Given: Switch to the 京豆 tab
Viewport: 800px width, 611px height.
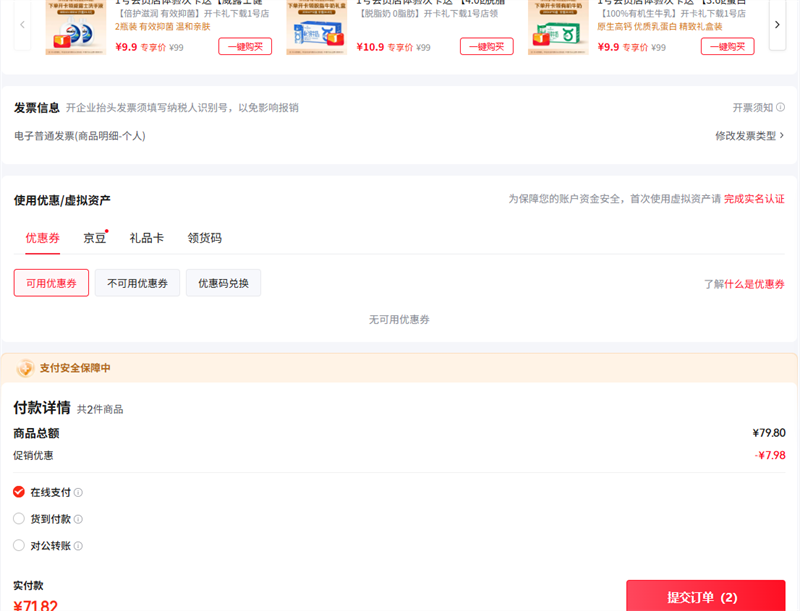Looking at the screenshot, I should click(x=95, y=238).
